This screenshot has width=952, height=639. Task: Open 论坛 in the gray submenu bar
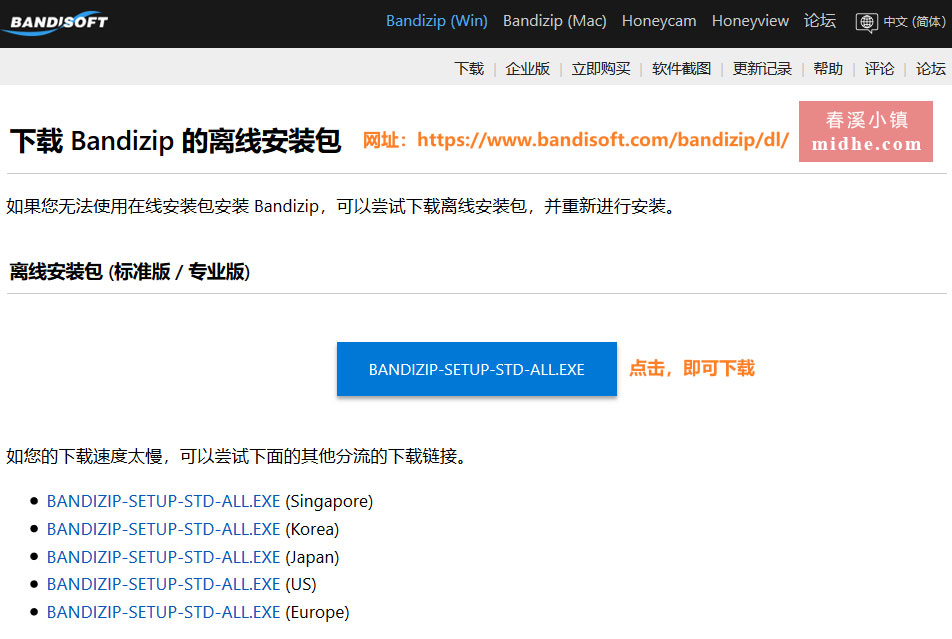(931, 69)
